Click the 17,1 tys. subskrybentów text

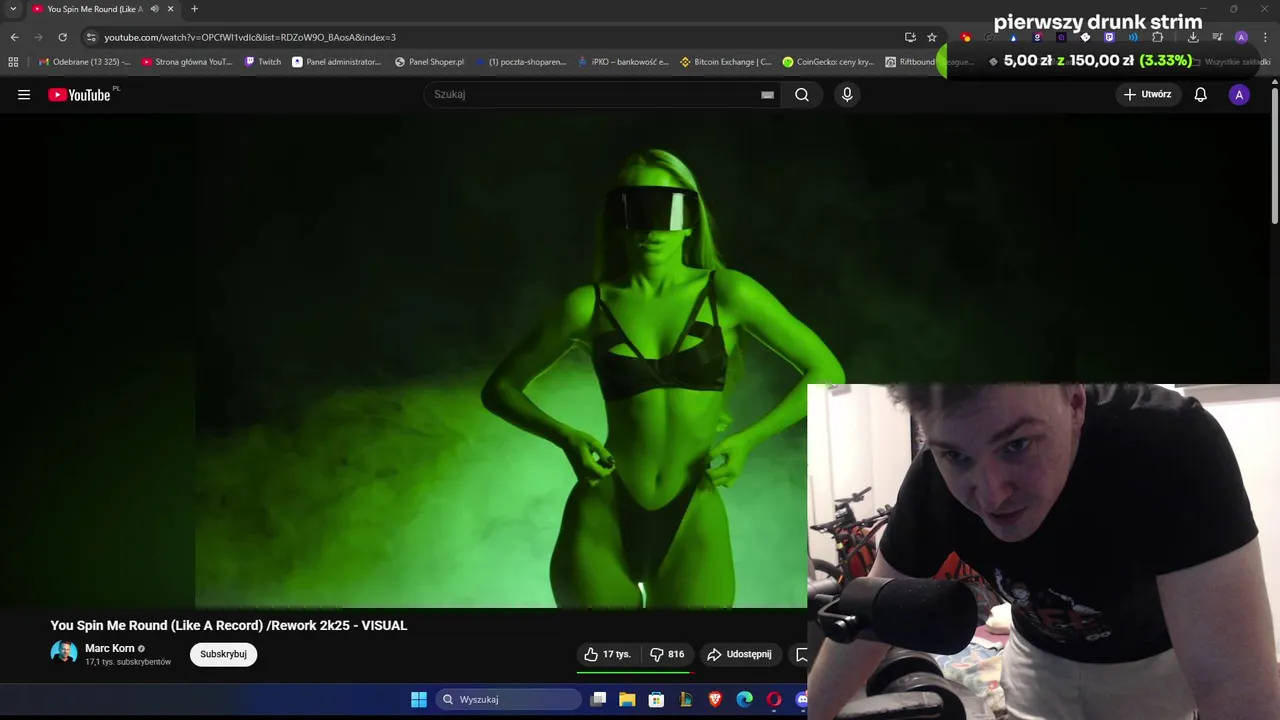tap(128, 662)
